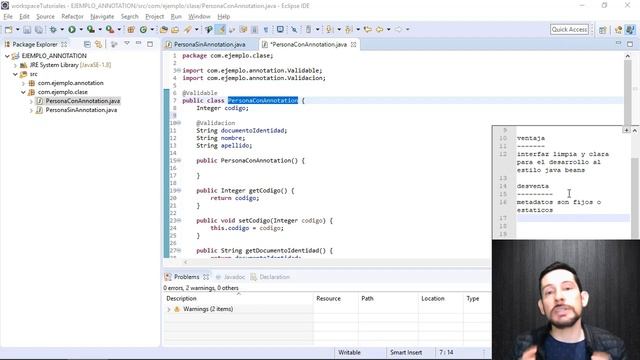Open dropdown next to New file icon
The width and height of the screenshot is (640, 360).
point(18,29)
